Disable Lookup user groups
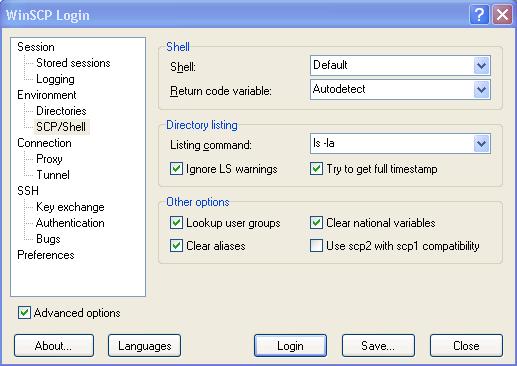The width and height of the screenshot is (517, 366). click(x=176, y=223)
